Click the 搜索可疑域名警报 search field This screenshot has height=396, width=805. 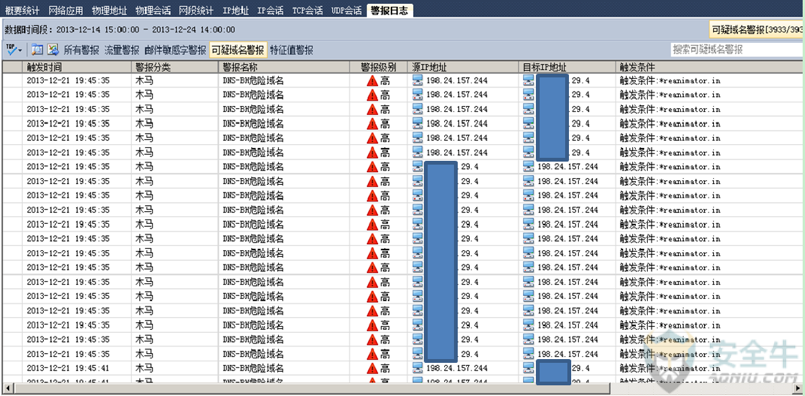(x=737, y=50)
